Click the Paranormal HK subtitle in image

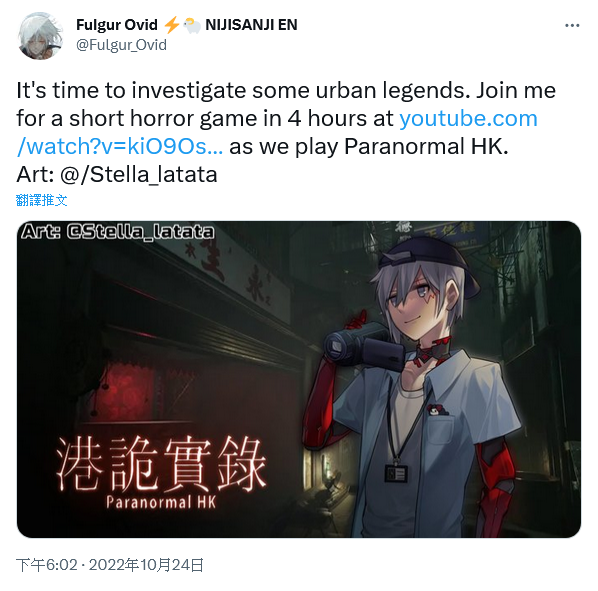point(161,502)
